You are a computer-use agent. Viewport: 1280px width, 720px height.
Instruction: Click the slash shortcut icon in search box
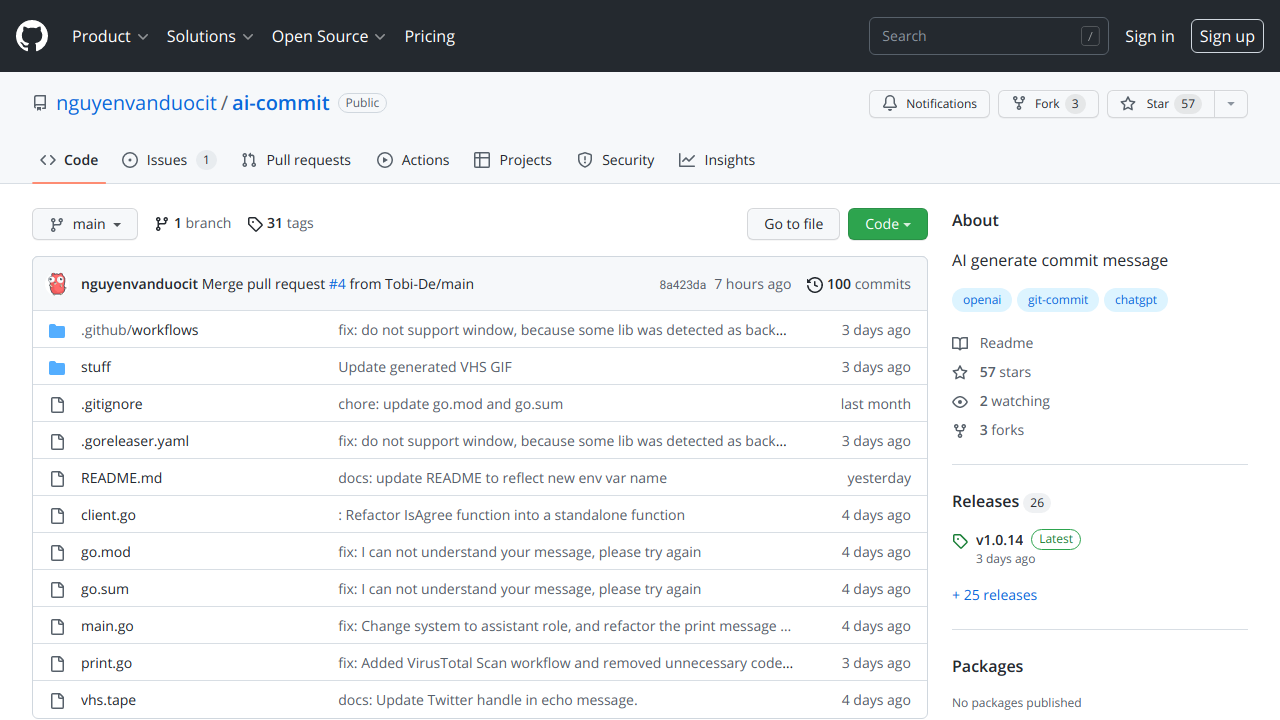(x=1090, y=36)
